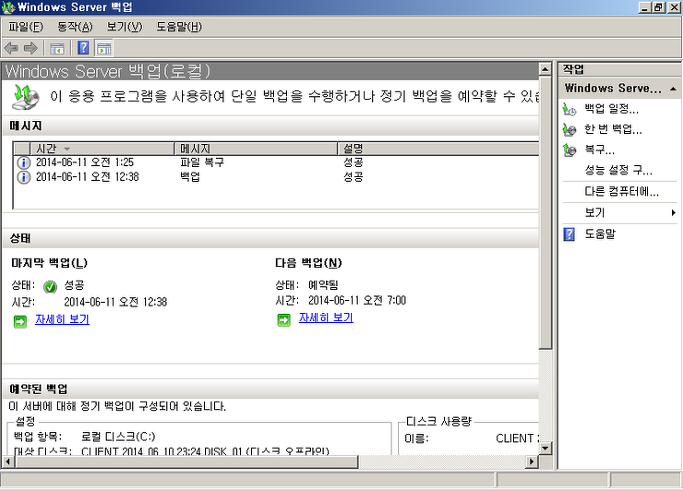The height and width of the screenshot is (491, 683).
Task: Click the 예약됨 status text
Action: [x=323, y=285]
